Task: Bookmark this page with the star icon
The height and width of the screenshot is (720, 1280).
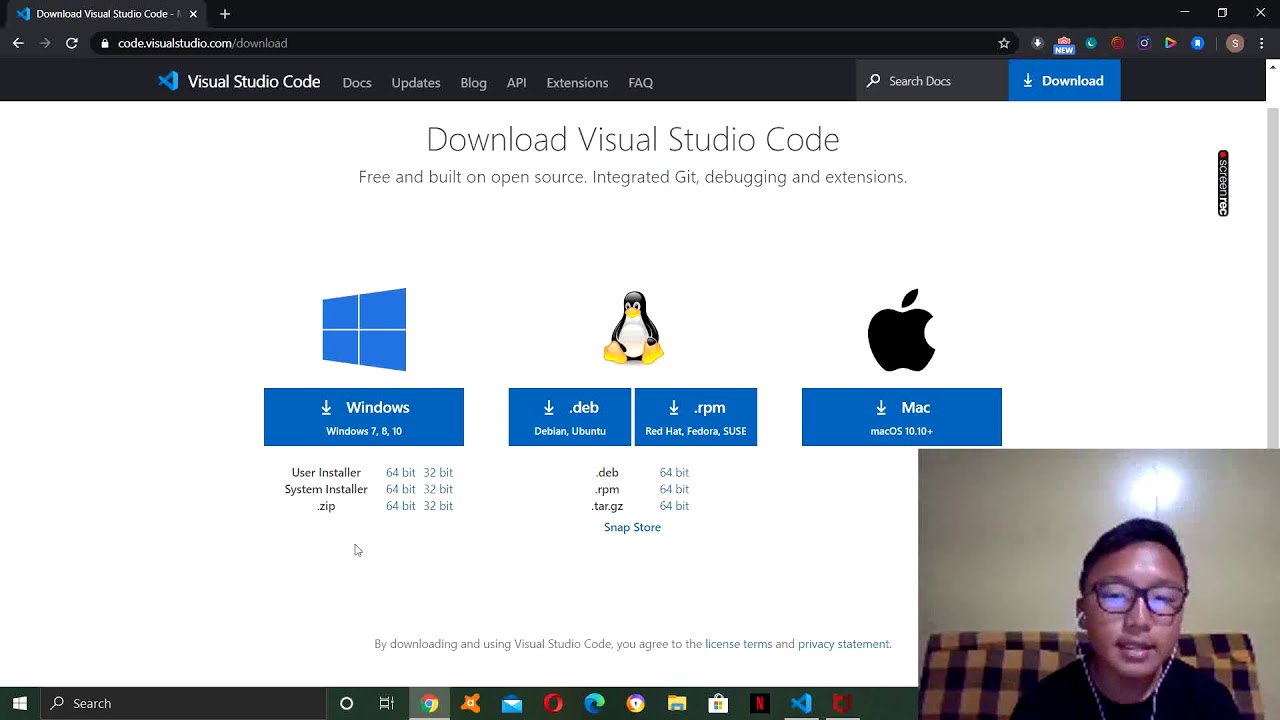Action: pos(1004,43)
